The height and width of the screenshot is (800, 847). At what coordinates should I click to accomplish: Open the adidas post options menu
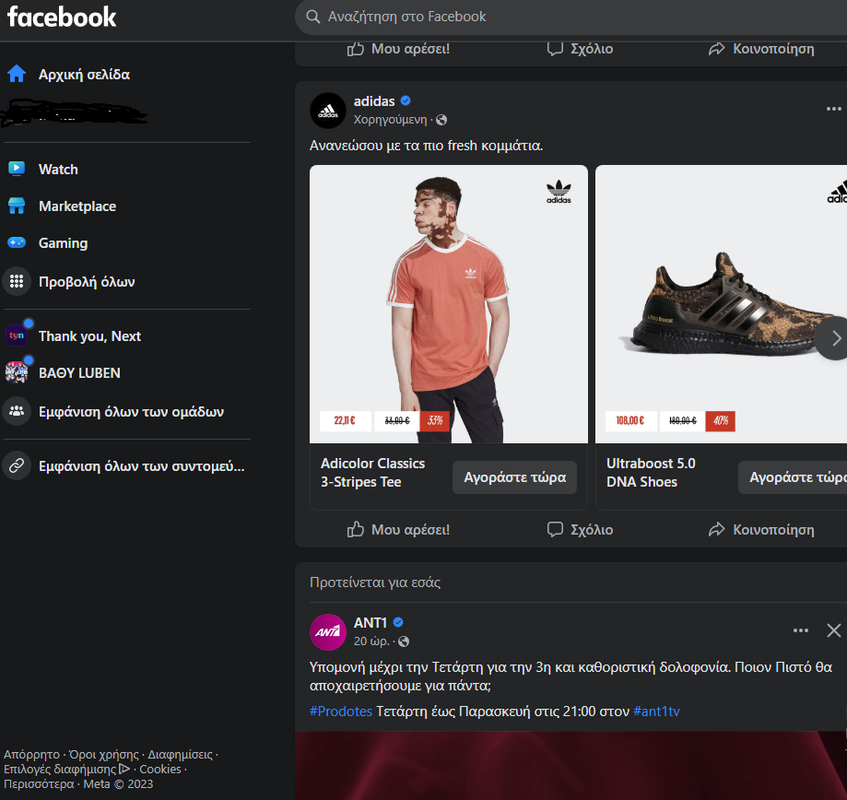(x=833, y=109)
